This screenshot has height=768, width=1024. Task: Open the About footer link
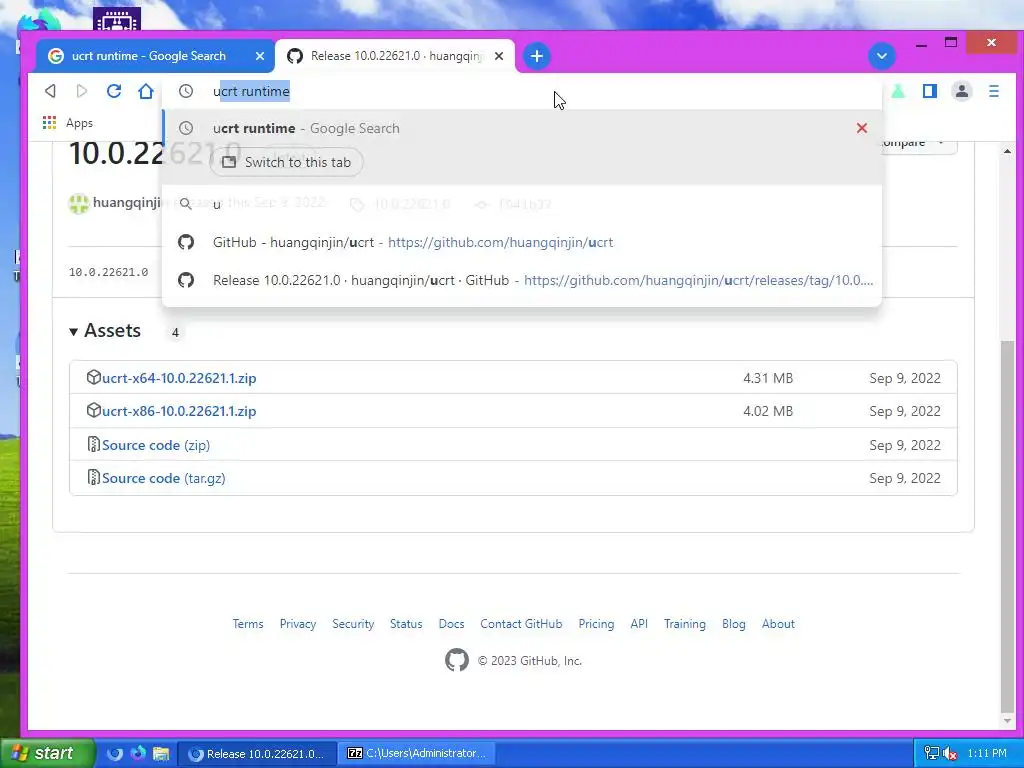pos(778,624)
